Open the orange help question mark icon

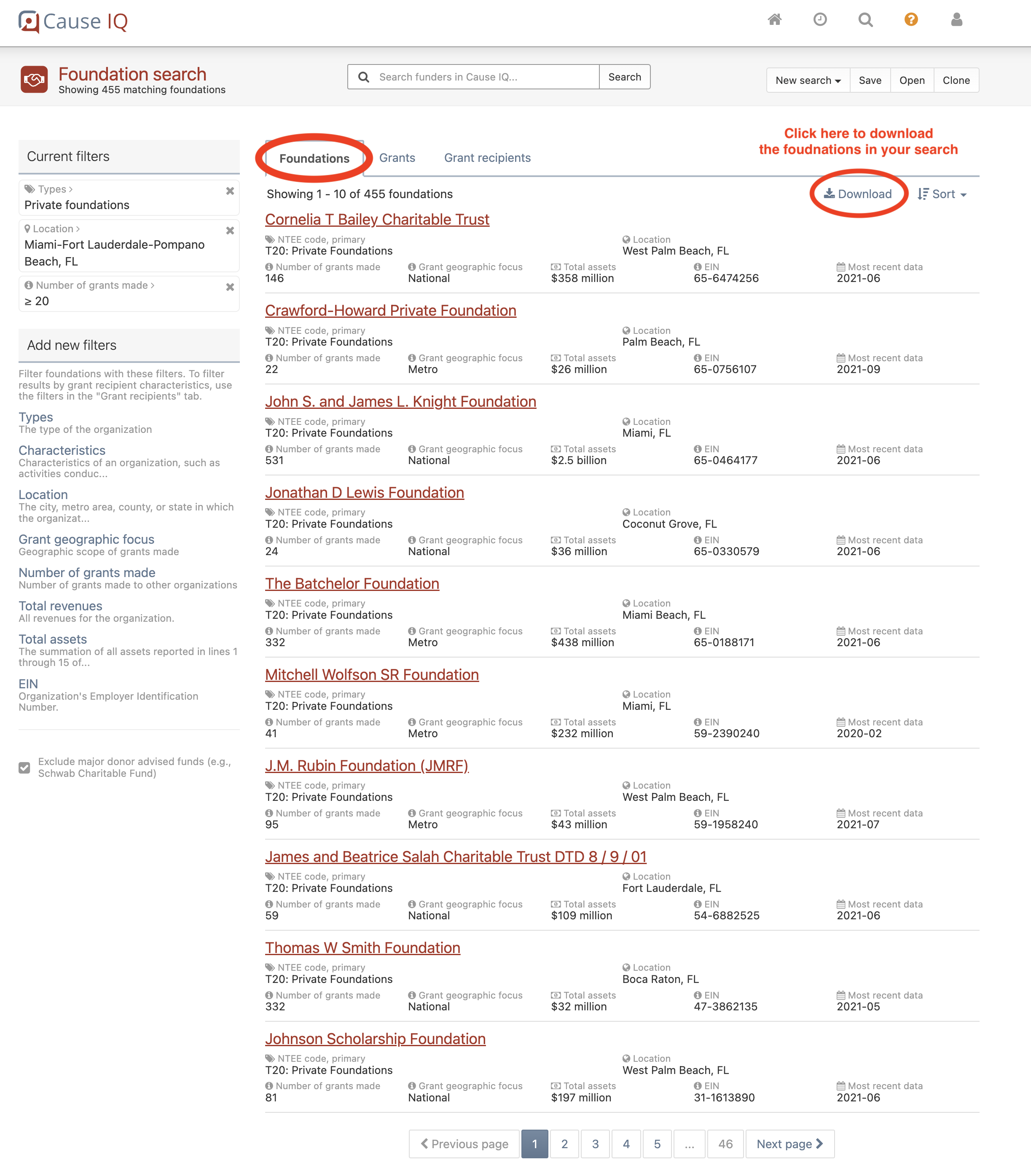911,20
